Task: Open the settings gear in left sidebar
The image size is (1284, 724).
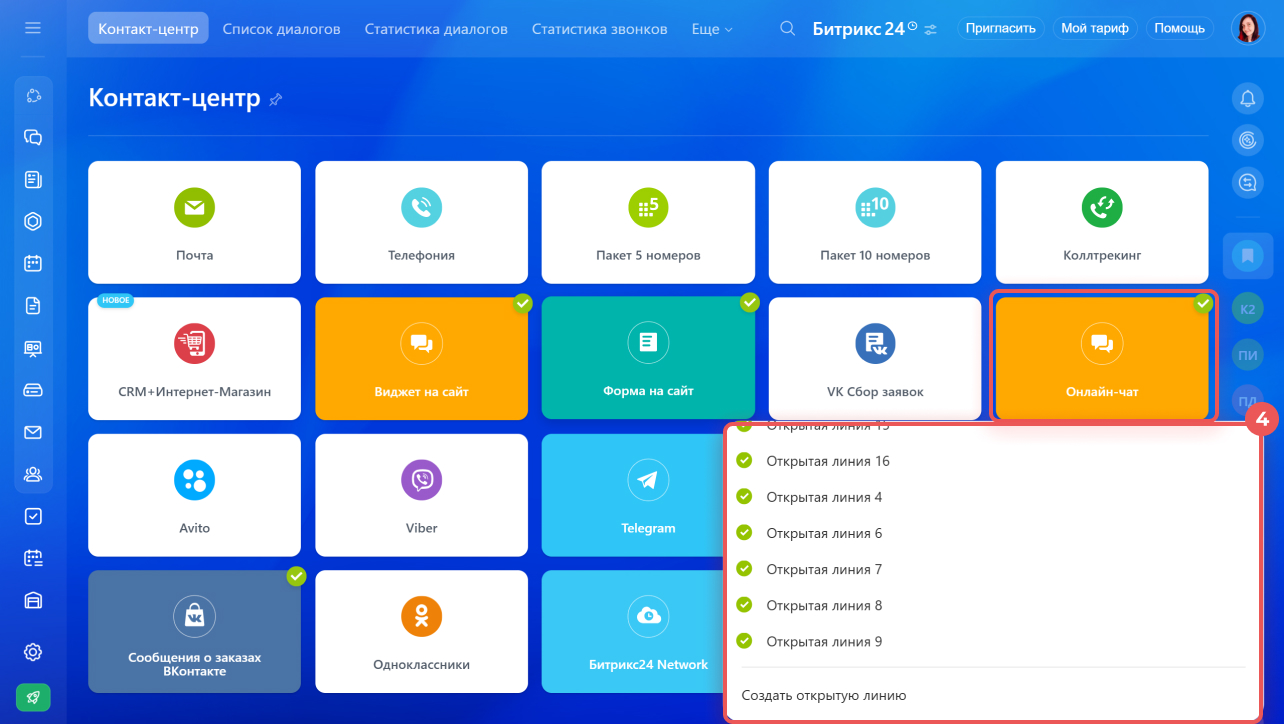Action: pos(33,652)
